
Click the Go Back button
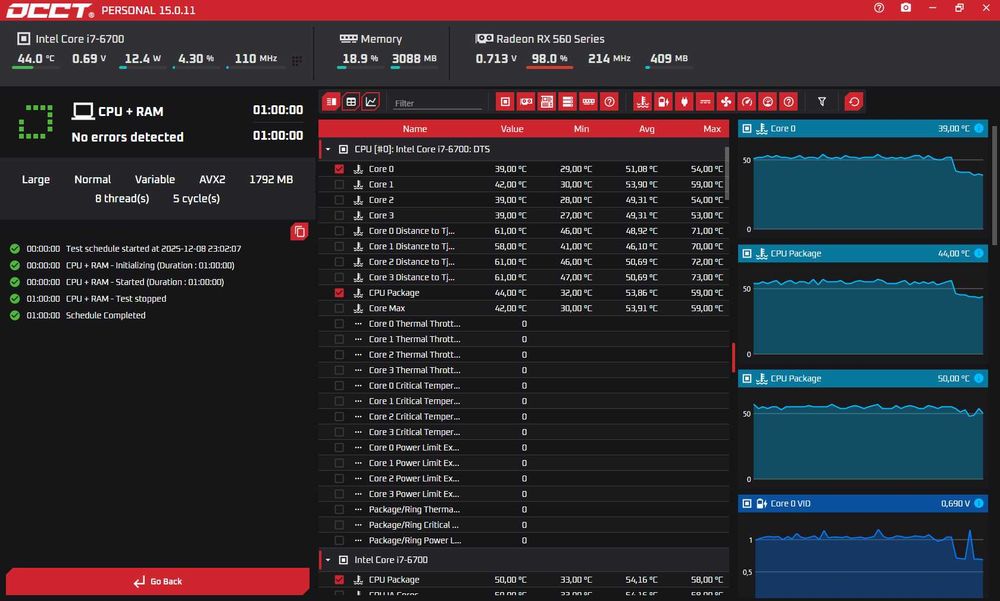tap(158, 581)
